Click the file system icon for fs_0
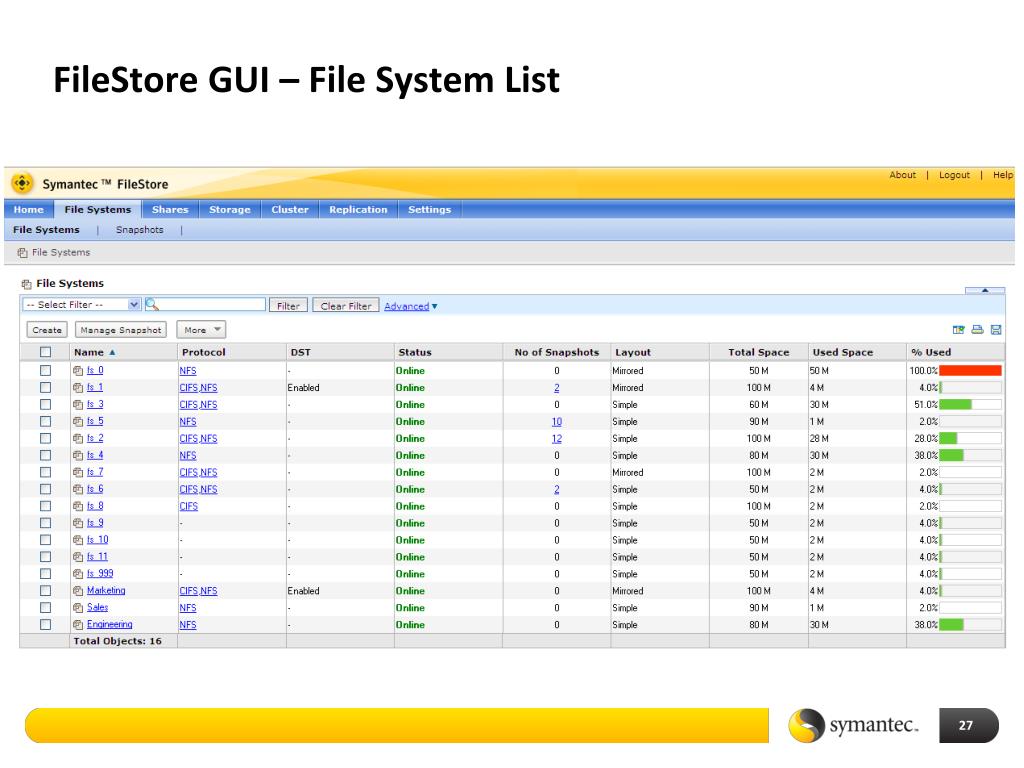The width and height of the screenshot is (1024, 768). click(78, 371)
